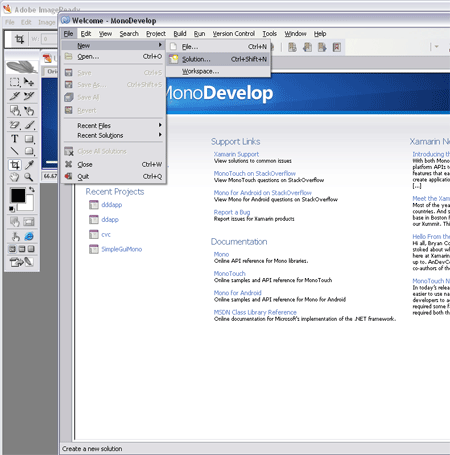Choose New File from the submenu
The width and height of the screenshot is (450, 455).
click(x=218, y=47)
